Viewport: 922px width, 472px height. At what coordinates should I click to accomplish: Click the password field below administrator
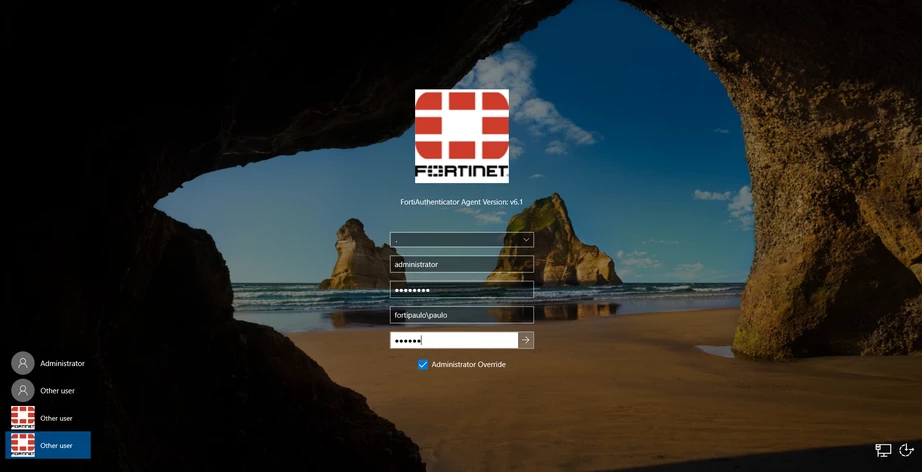[462, 290]
